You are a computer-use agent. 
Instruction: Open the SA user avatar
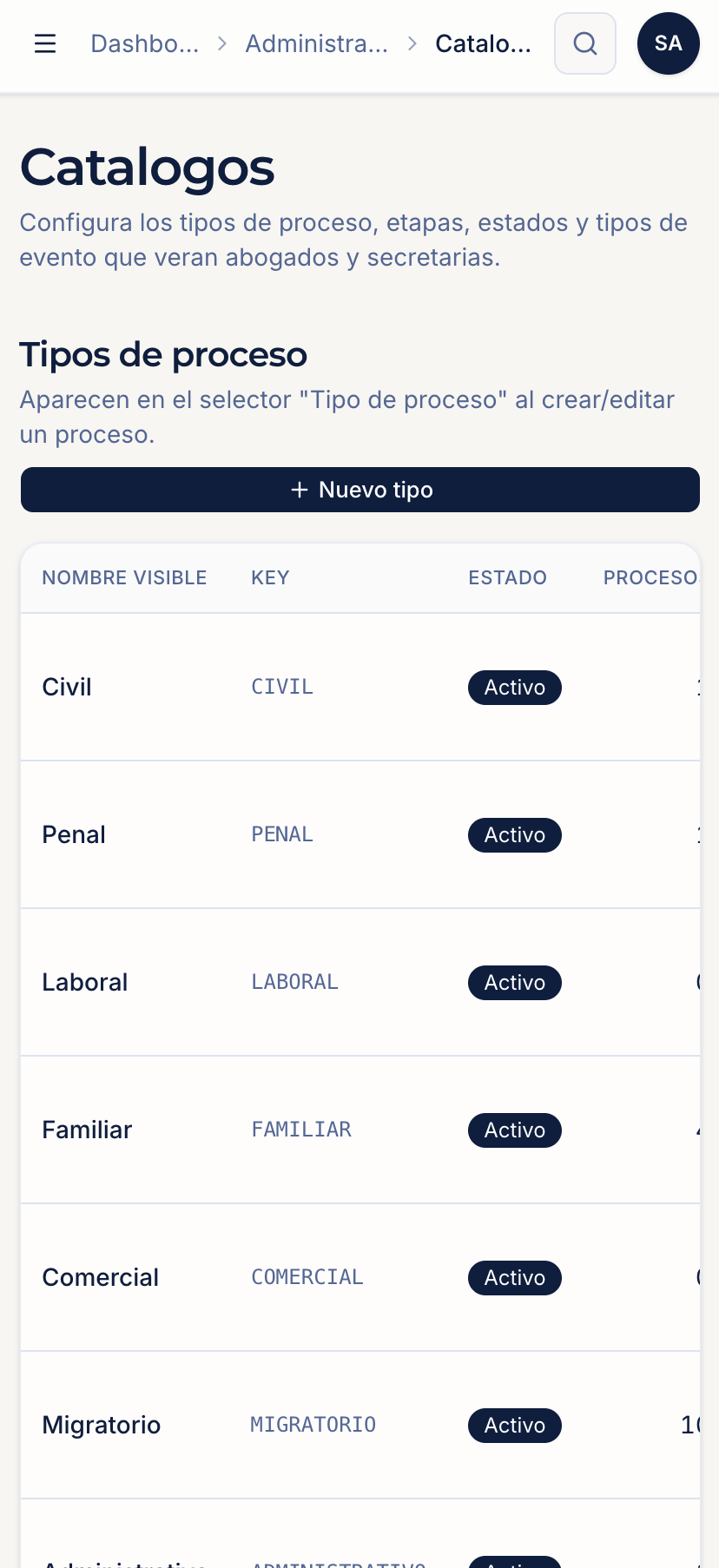[669, 43]
